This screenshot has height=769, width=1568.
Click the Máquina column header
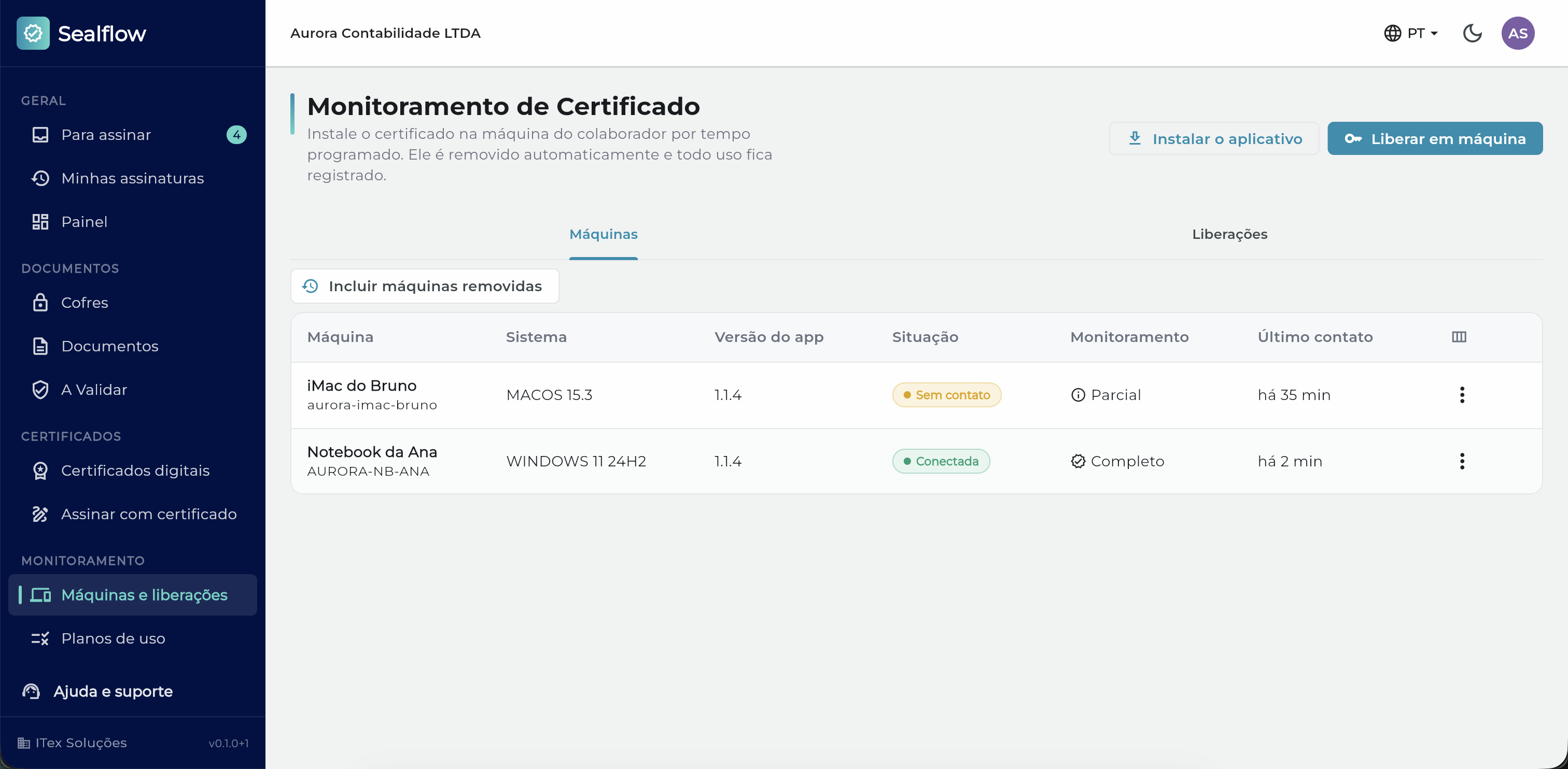(340, 337)
